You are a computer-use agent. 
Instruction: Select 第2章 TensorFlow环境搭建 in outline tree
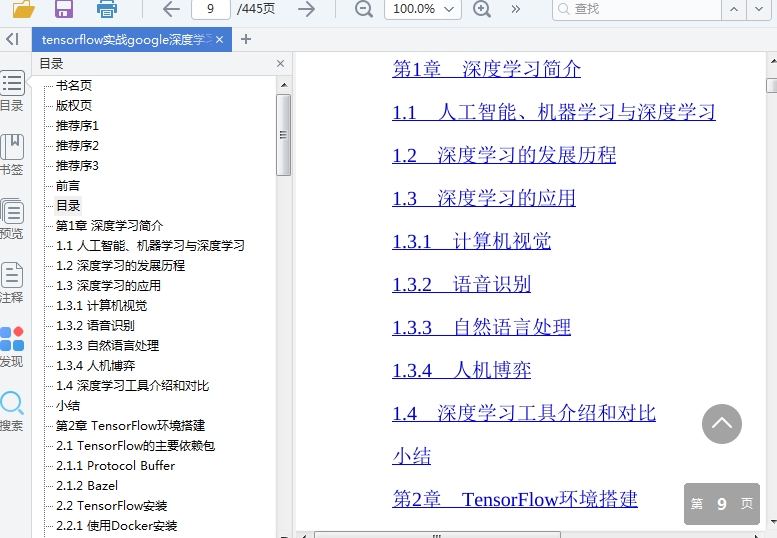click(x=130, y=426)
